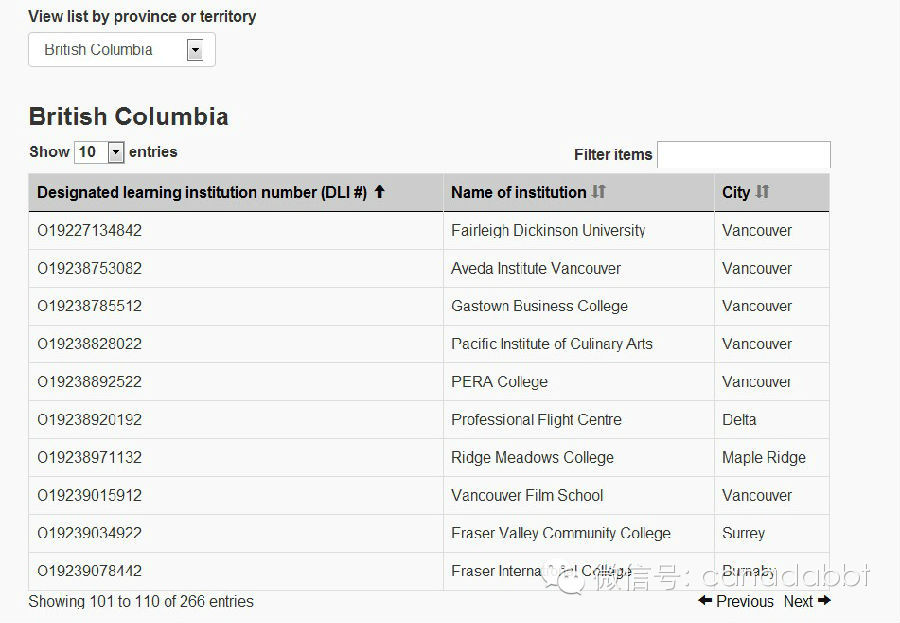Viewport: 900px width, 623px height.
Task: Select Ridge Meadows College row
Action: tap(532, 458)
